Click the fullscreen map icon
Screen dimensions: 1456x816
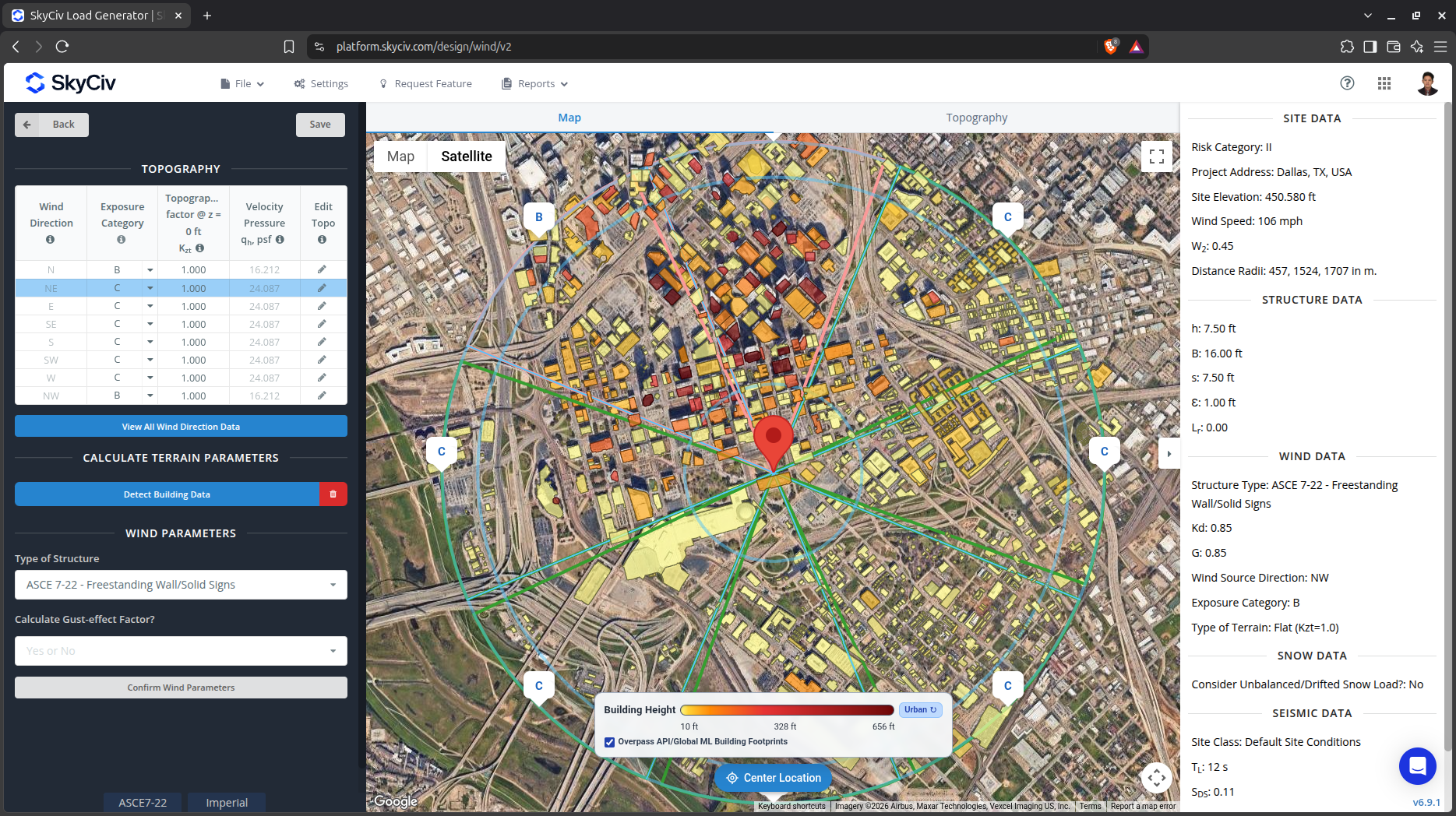tap(1157, 156)
